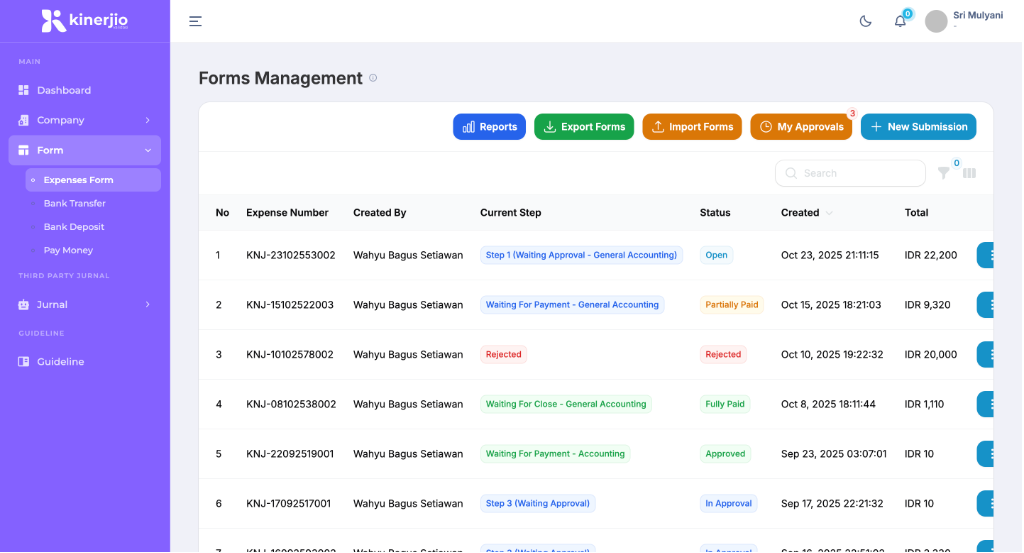Image resolution: width=1024 pixels, height=553 pixels.
Task: Click the Step 1 Waiting Approval badge
Action: coord(581,255)
